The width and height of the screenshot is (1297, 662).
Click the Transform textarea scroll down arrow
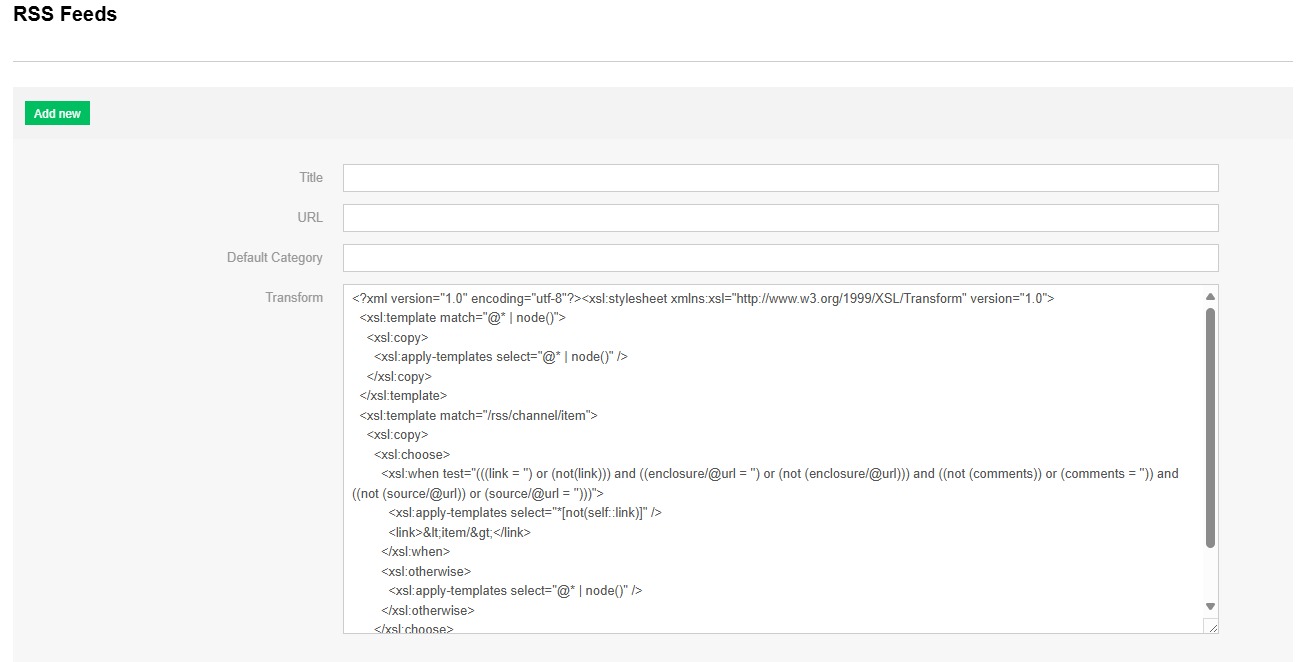tap(1210, 606)
